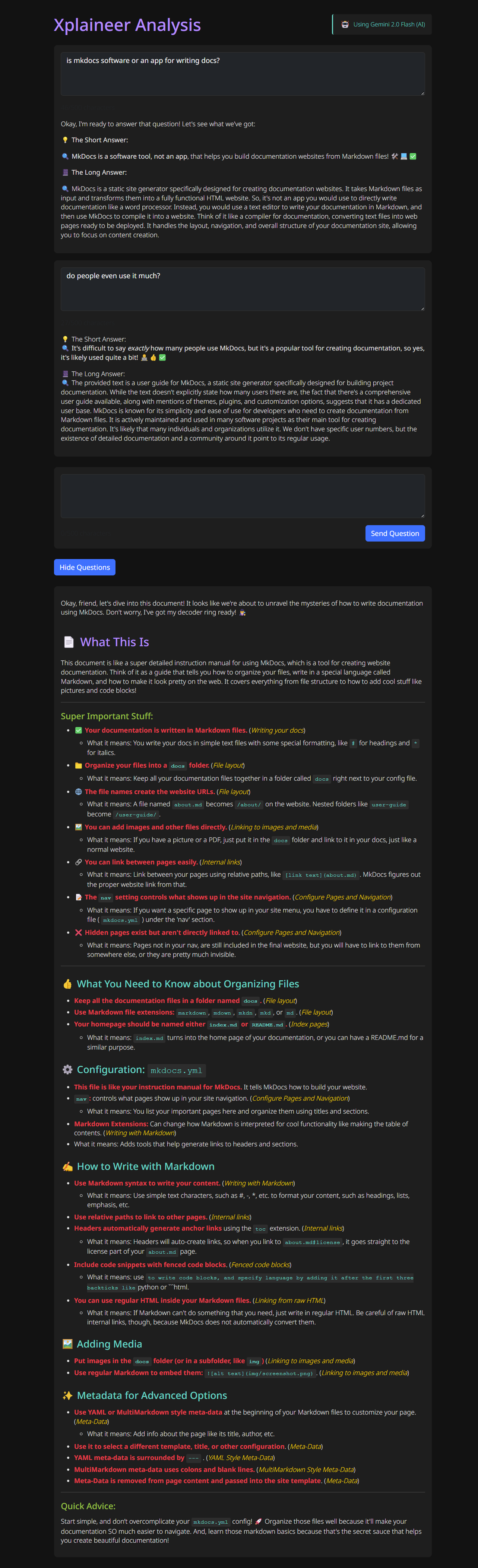
Task: Click the writing hand icon by How to Write with Markdown
Action: coord(67,1166)
